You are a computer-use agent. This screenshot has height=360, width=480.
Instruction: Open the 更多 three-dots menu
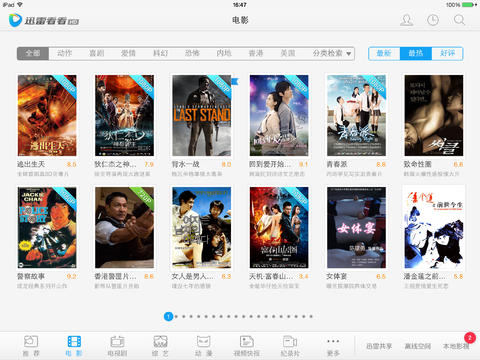pyautogui.click(x=333, y=345)
